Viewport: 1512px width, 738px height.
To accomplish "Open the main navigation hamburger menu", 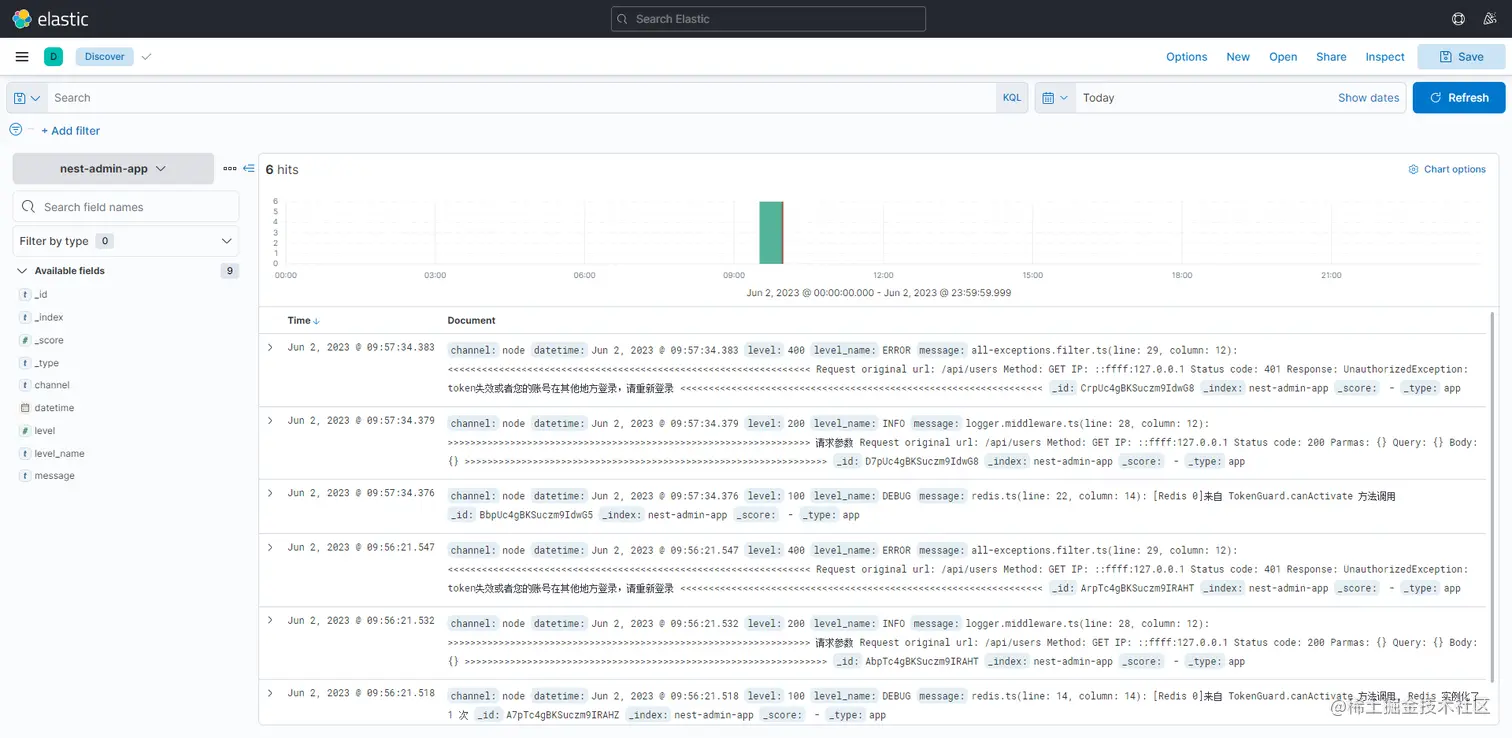I will (22, 57).
